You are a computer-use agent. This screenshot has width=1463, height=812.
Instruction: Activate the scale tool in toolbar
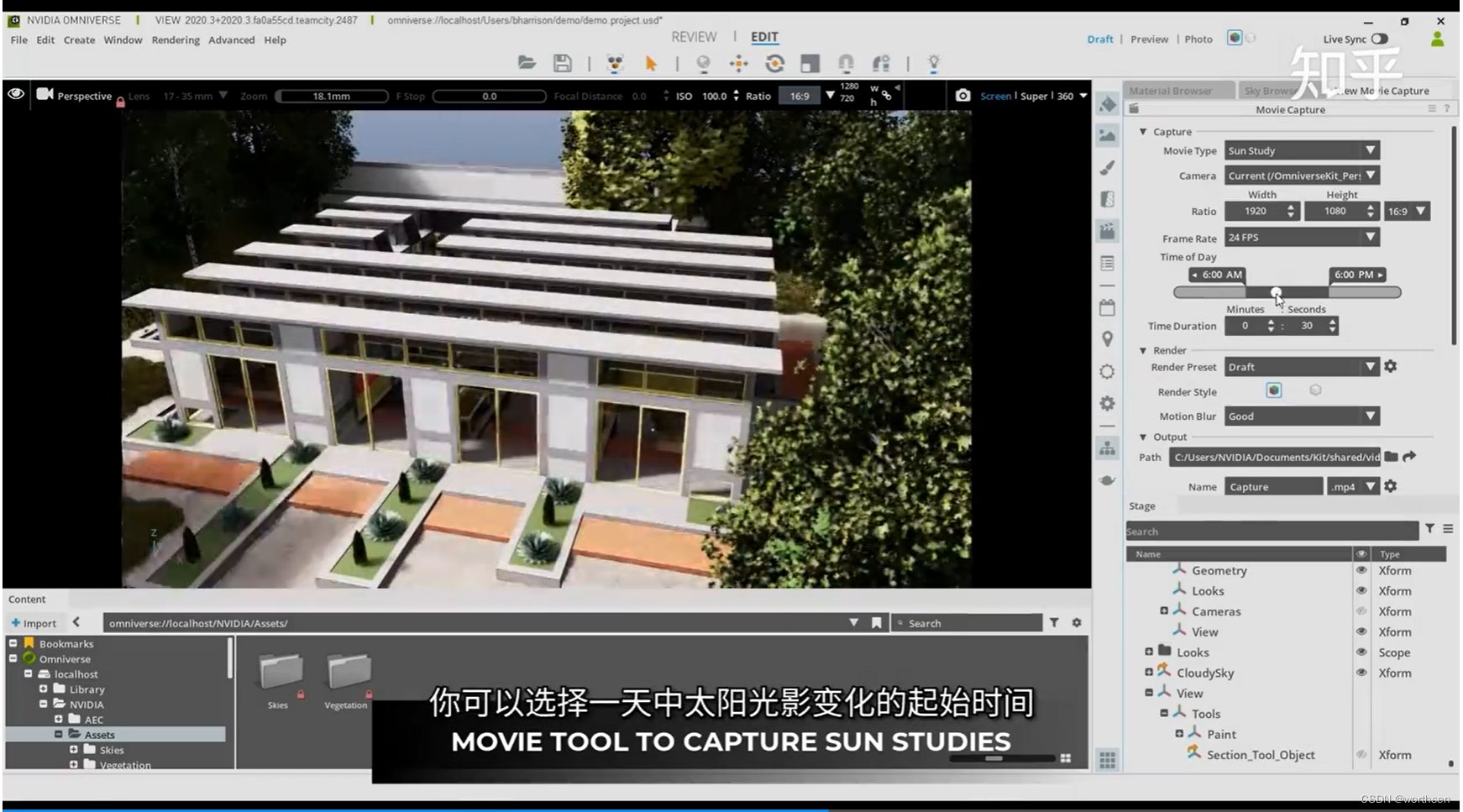810,63
